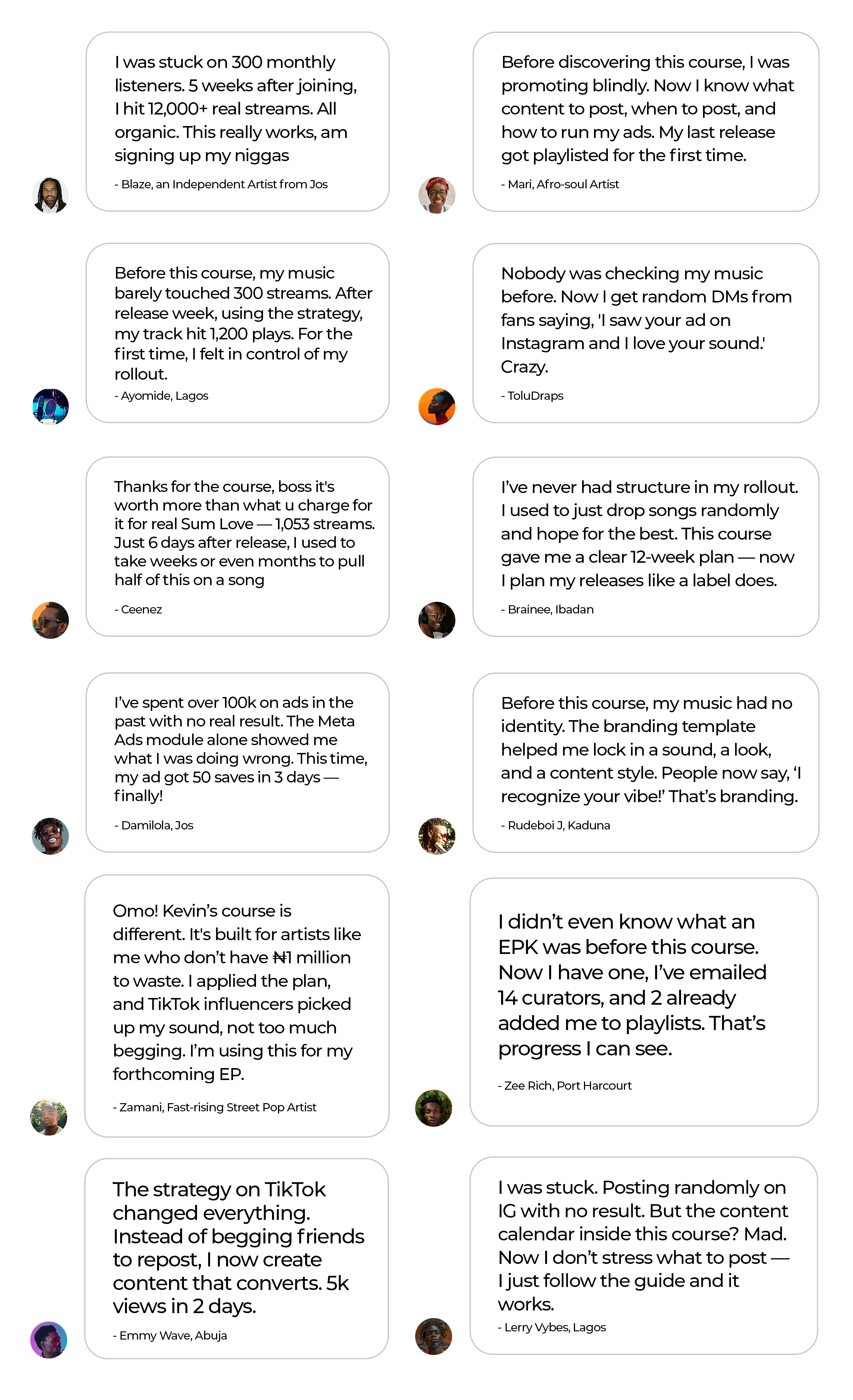This screenshot has width=853, height=1400.
Task: Open Brainee's profile photo with headphones
Action: 437,620
